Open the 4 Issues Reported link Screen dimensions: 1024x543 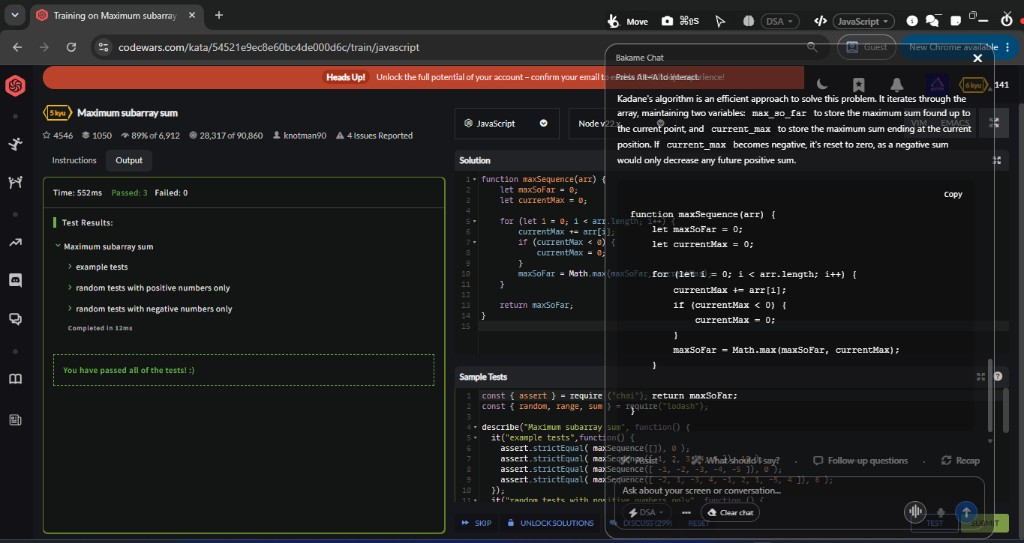(374, 135)
